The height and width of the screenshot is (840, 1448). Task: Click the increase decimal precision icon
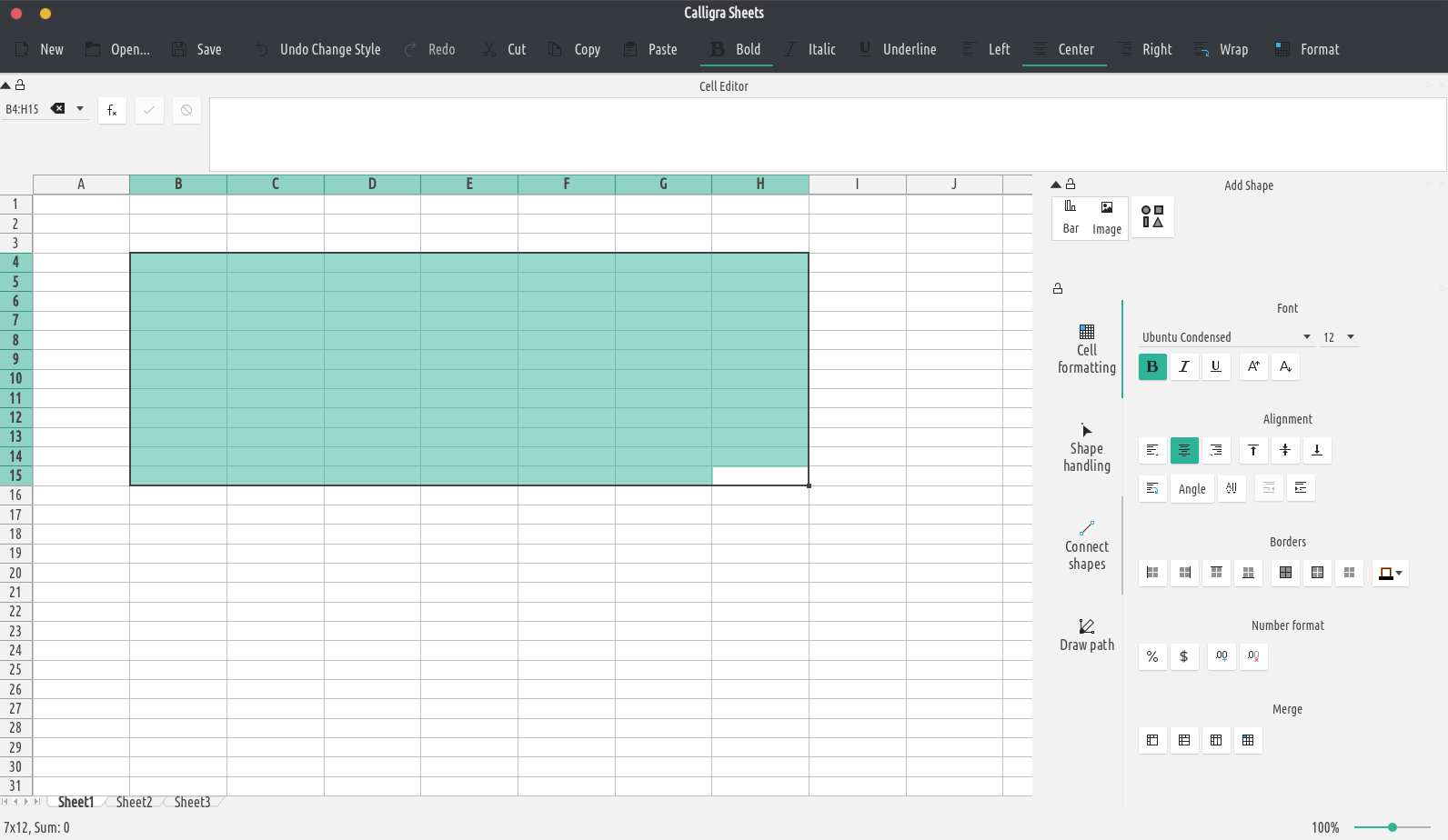1222,656
